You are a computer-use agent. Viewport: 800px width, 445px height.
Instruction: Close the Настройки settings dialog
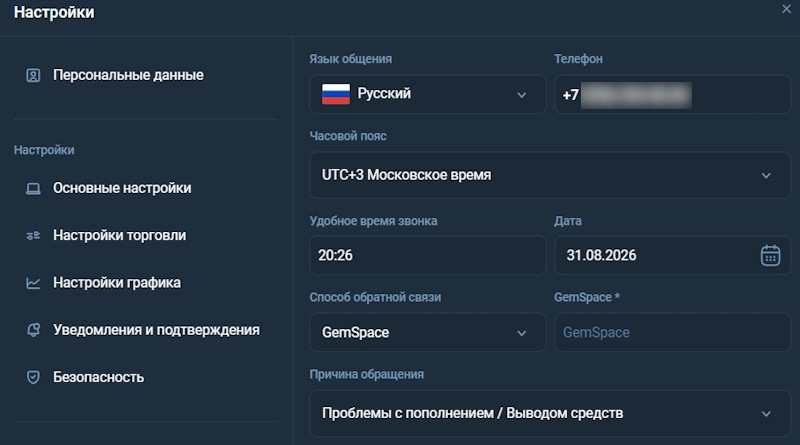click(786, 9)
